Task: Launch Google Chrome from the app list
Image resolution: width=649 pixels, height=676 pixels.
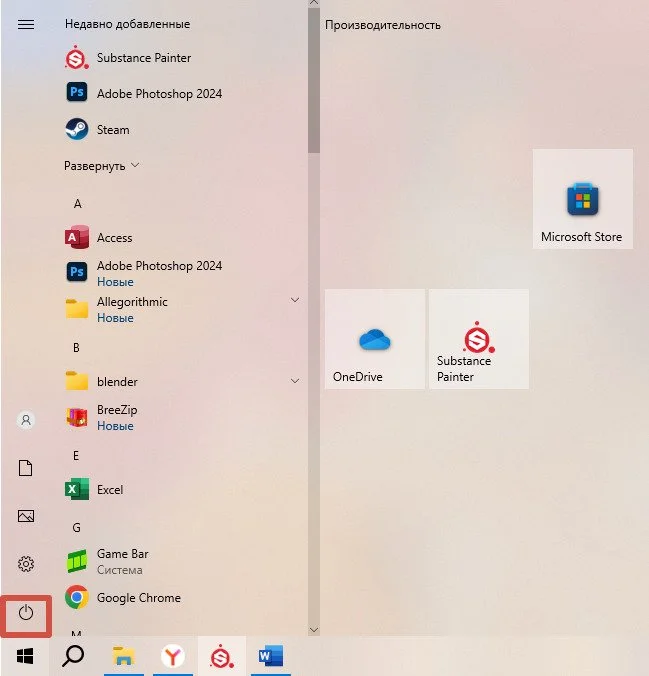Action: click(x=123, y=598)
